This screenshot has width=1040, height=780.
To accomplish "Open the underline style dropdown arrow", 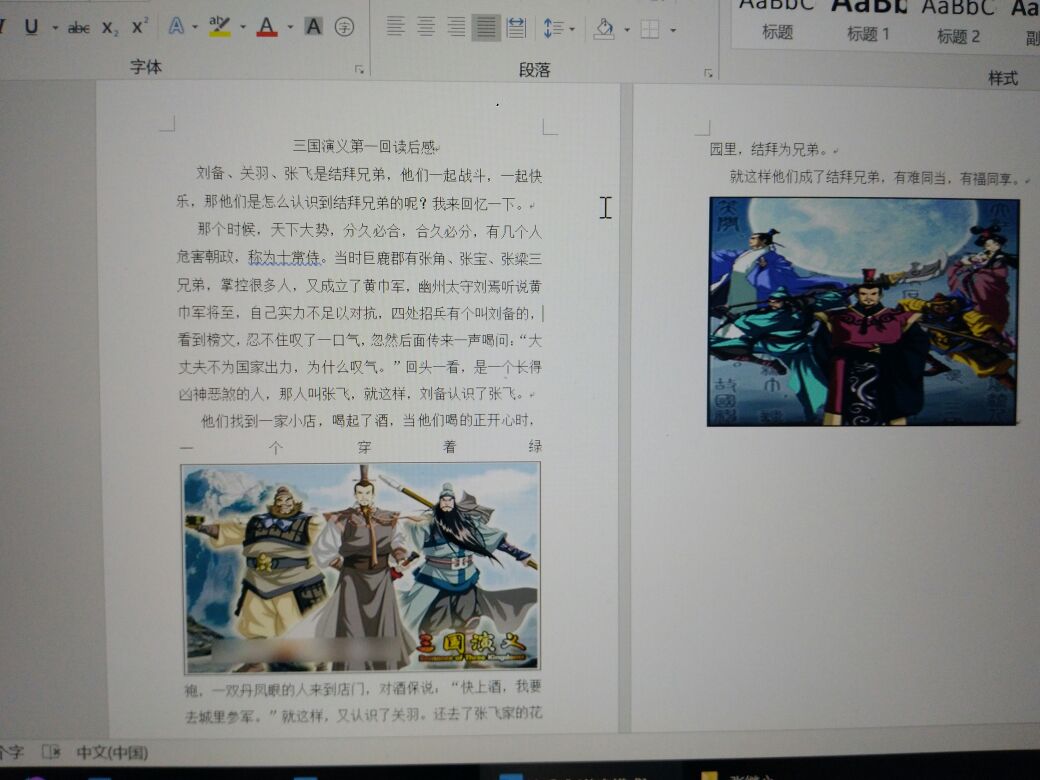I will pos(54,28).
